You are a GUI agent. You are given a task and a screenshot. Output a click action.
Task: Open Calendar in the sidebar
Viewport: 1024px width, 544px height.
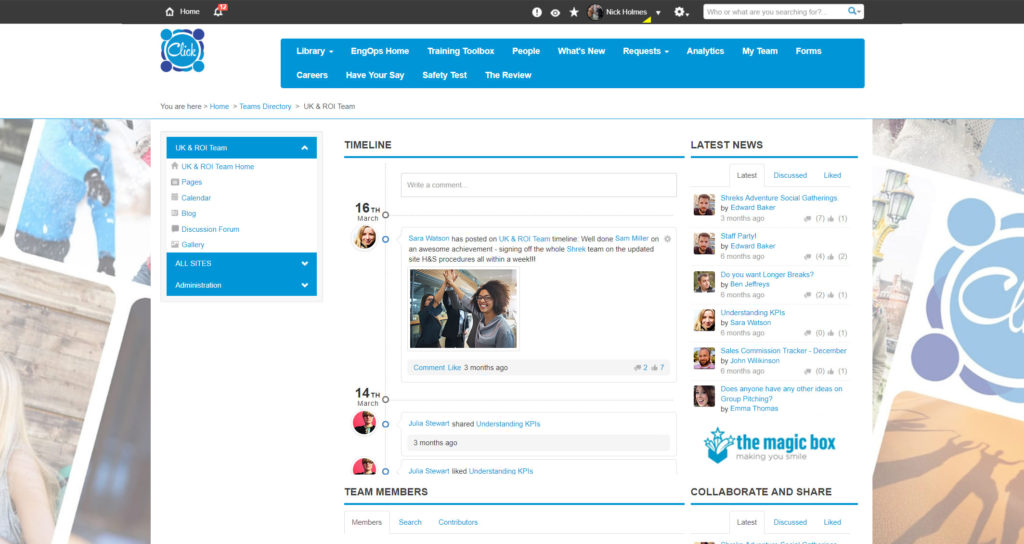click(x=196, y=198)
